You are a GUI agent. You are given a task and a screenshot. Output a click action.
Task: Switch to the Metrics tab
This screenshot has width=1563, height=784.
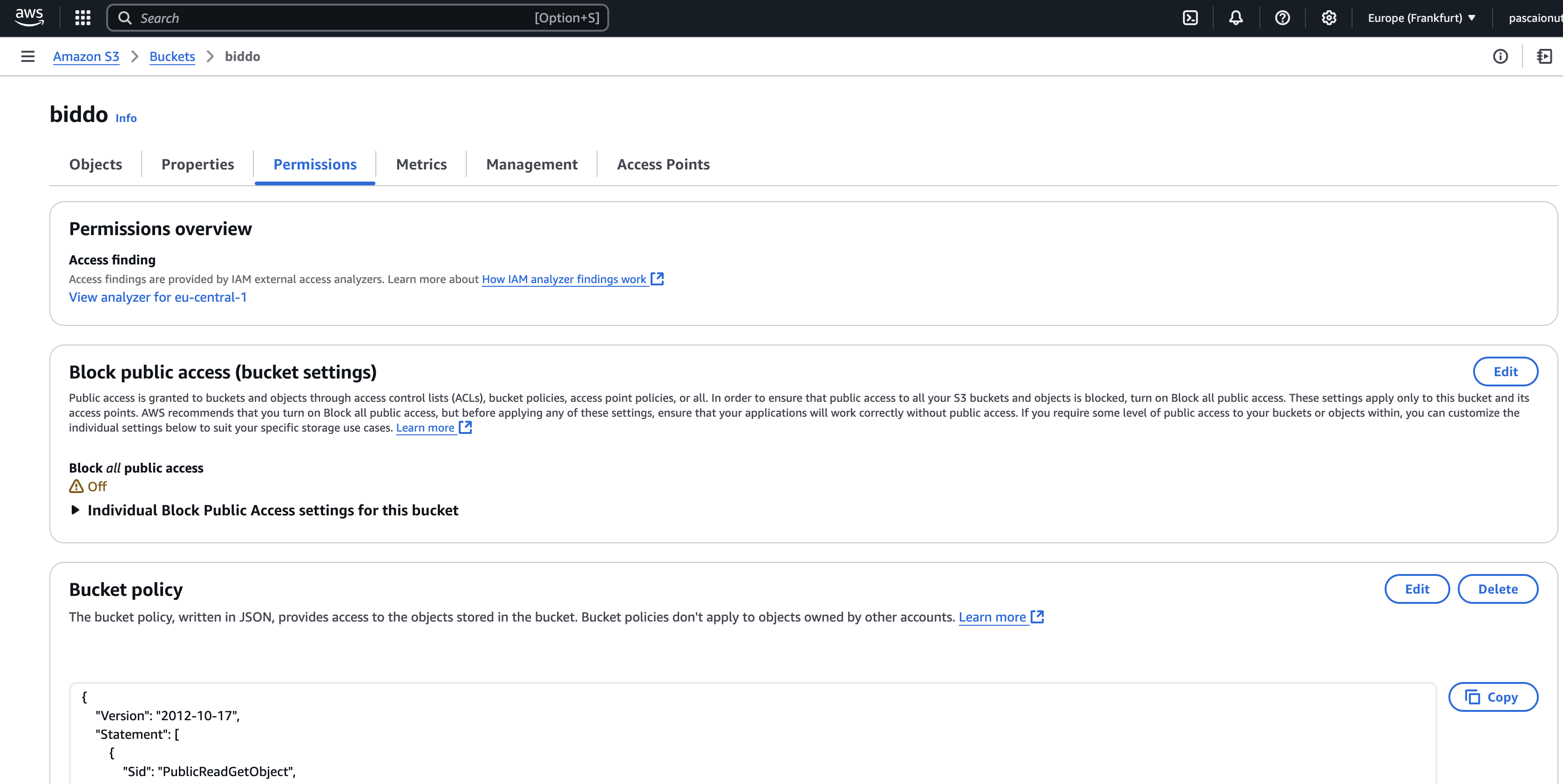(421, 164)
